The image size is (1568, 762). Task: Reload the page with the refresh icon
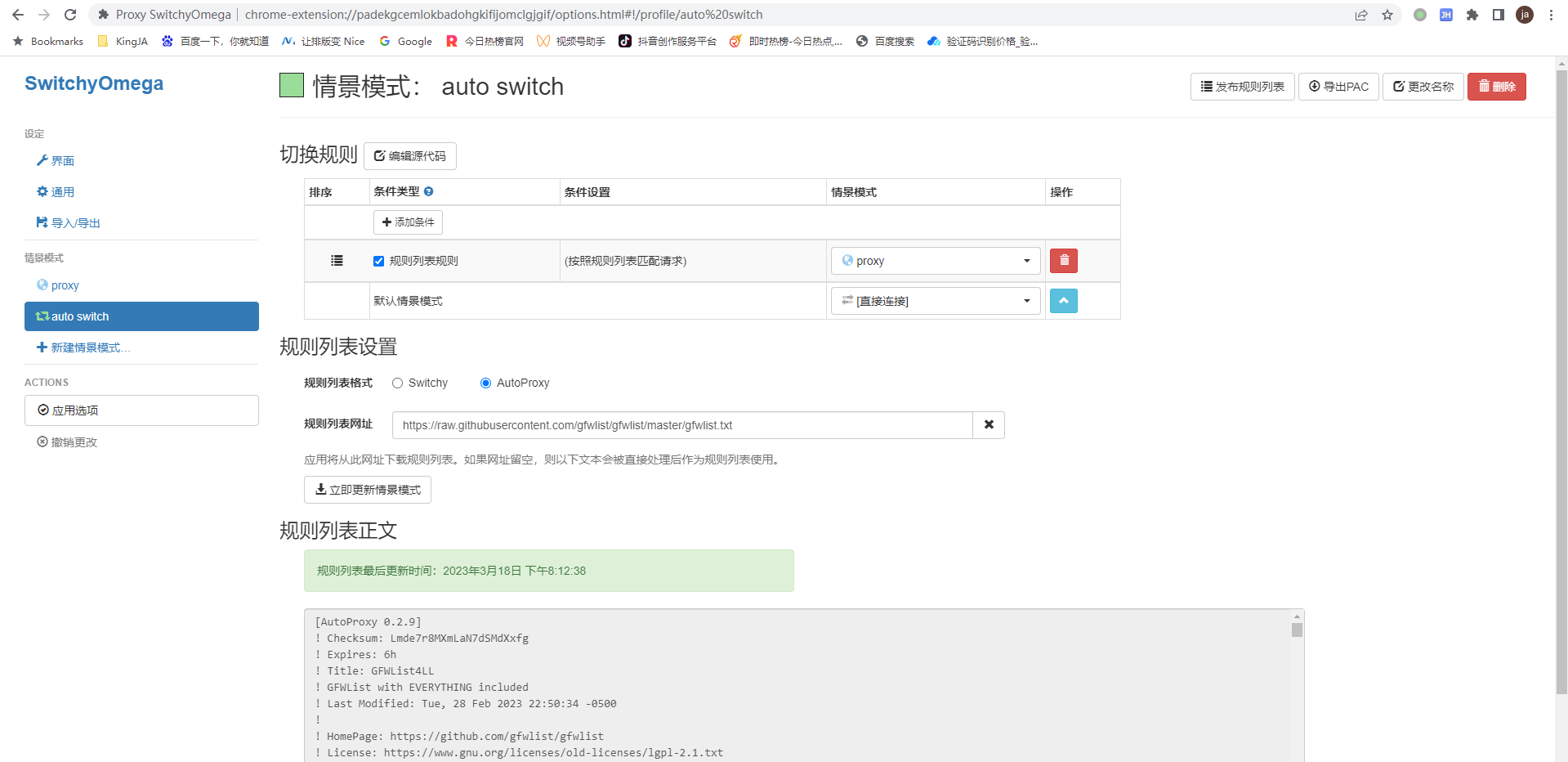click(x=70, y=15)
